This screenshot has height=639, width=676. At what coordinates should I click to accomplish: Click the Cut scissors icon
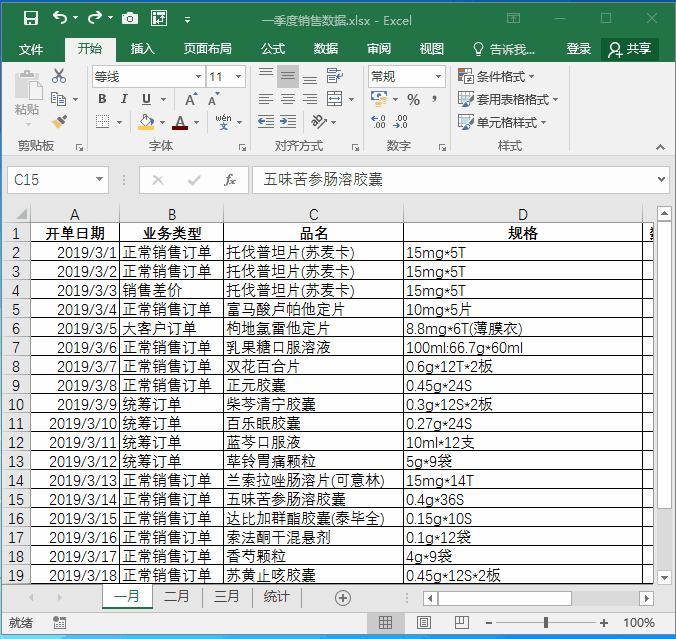(58, 76)
